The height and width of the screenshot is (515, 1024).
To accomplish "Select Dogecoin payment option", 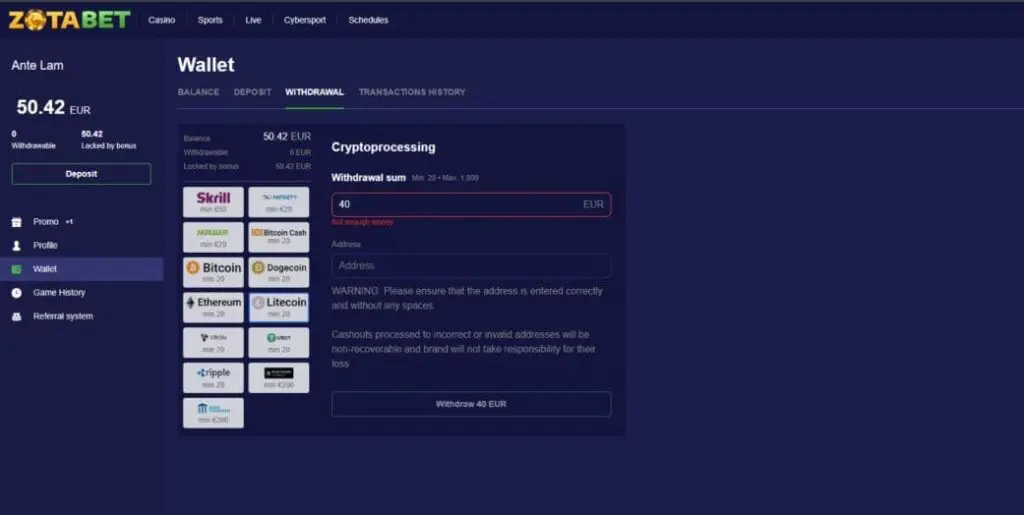I will click(x=278, y=272).
